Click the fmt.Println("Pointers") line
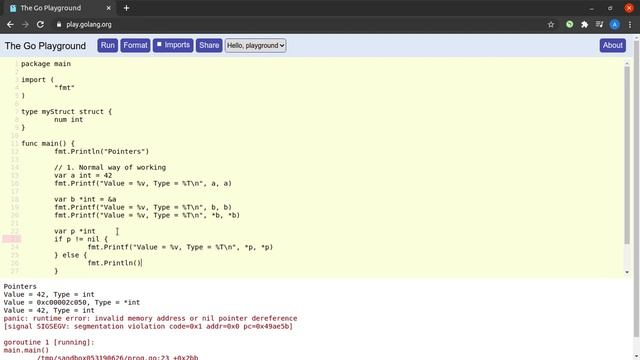This screenshot has width=640, height=360. pyautogui.click(x=102, y=151)
